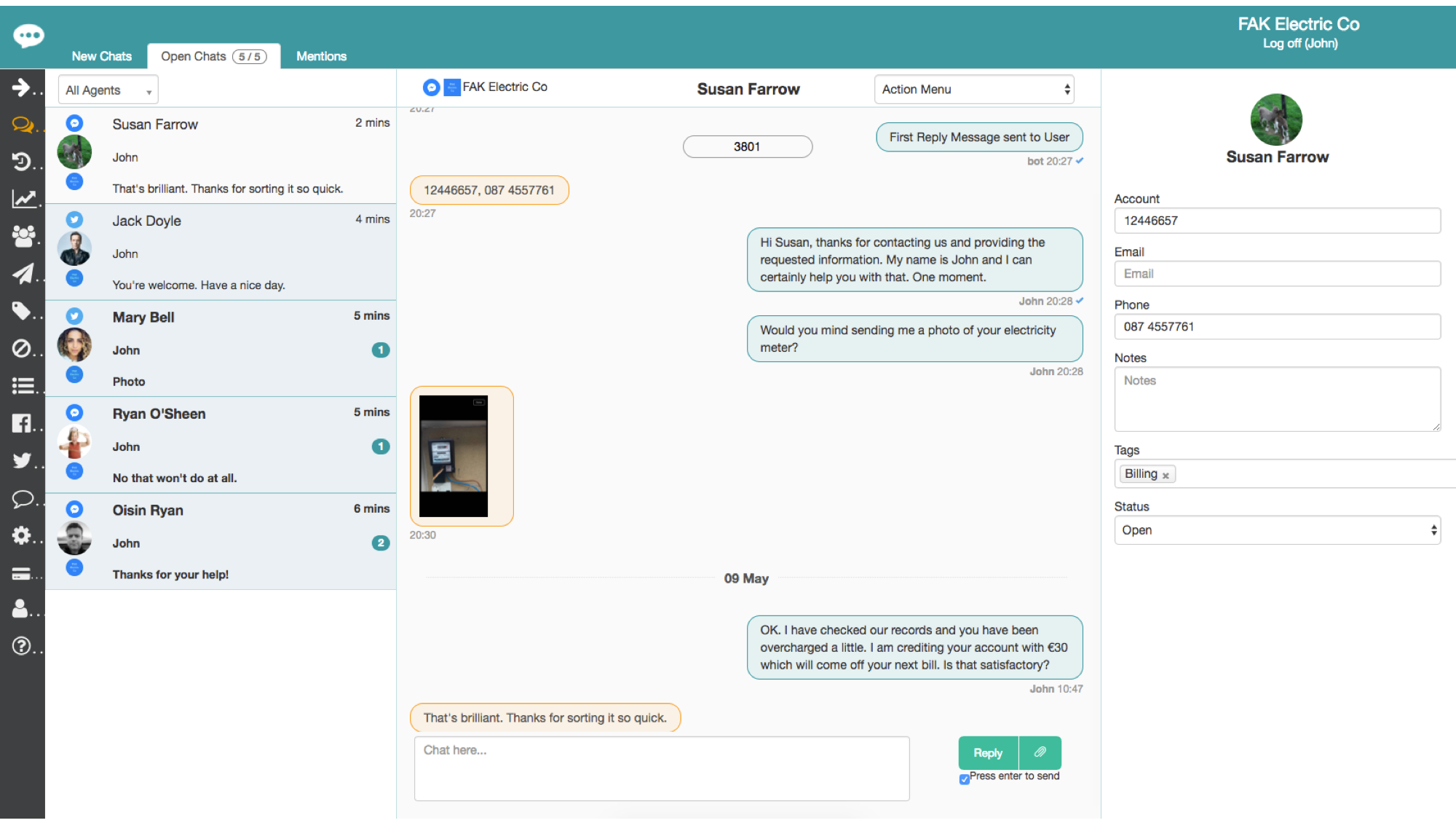Click the Messenger icon on Oisin Ryan's chat row
The height and width of the screenshot is (823, 1456).
[x=74, y=509]
